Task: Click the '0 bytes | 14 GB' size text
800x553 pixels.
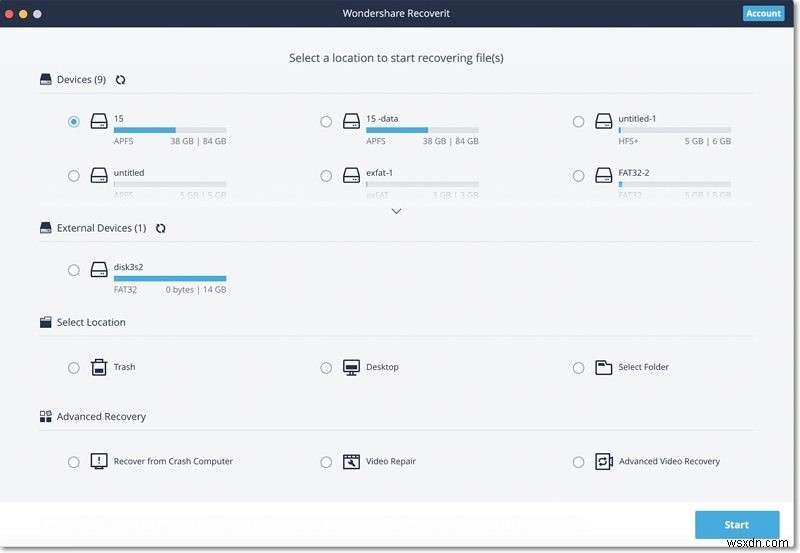Action: click(196, 289)
